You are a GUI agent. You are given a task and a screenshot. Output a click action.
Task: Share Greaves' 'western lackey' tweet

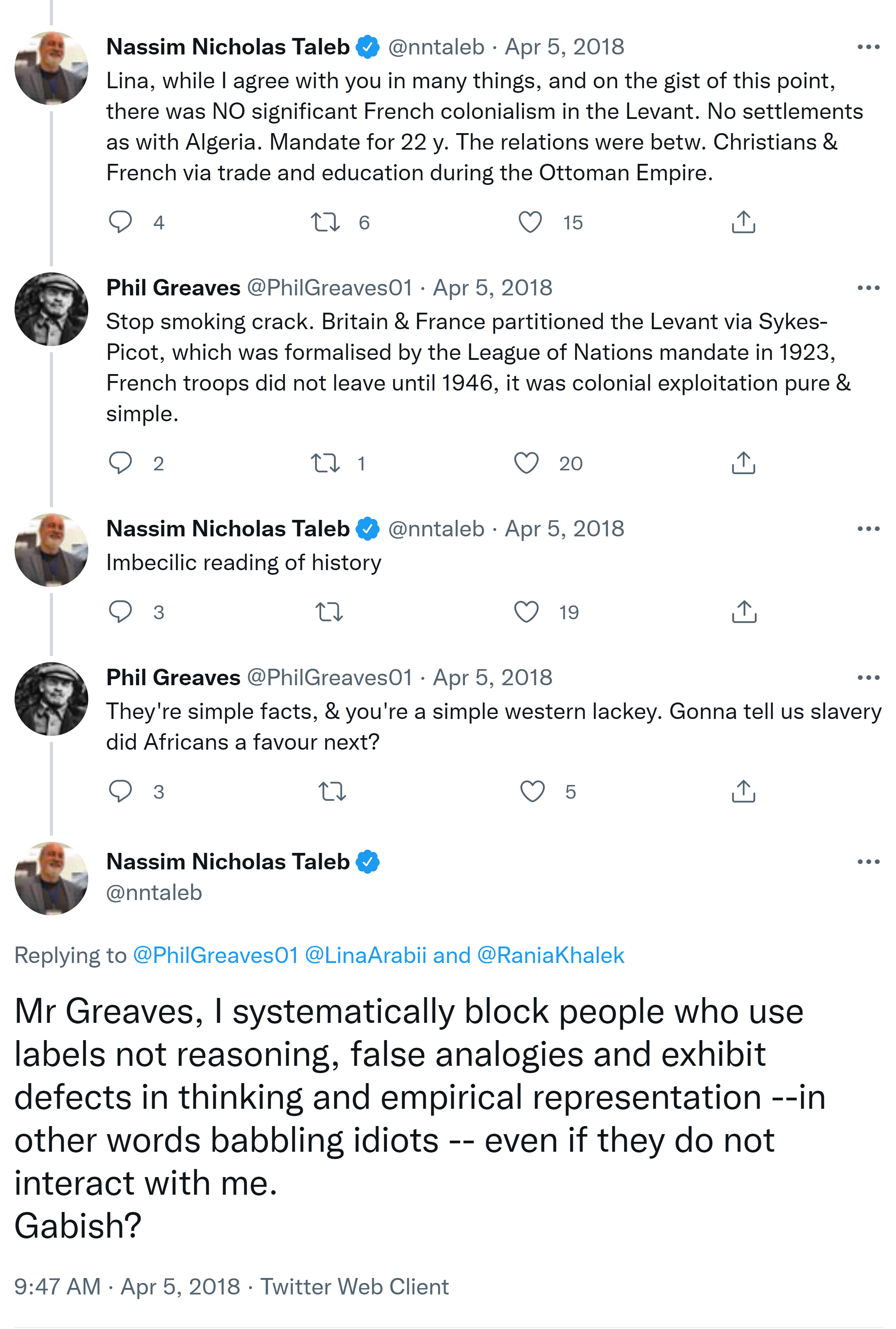tap(743, 791)
